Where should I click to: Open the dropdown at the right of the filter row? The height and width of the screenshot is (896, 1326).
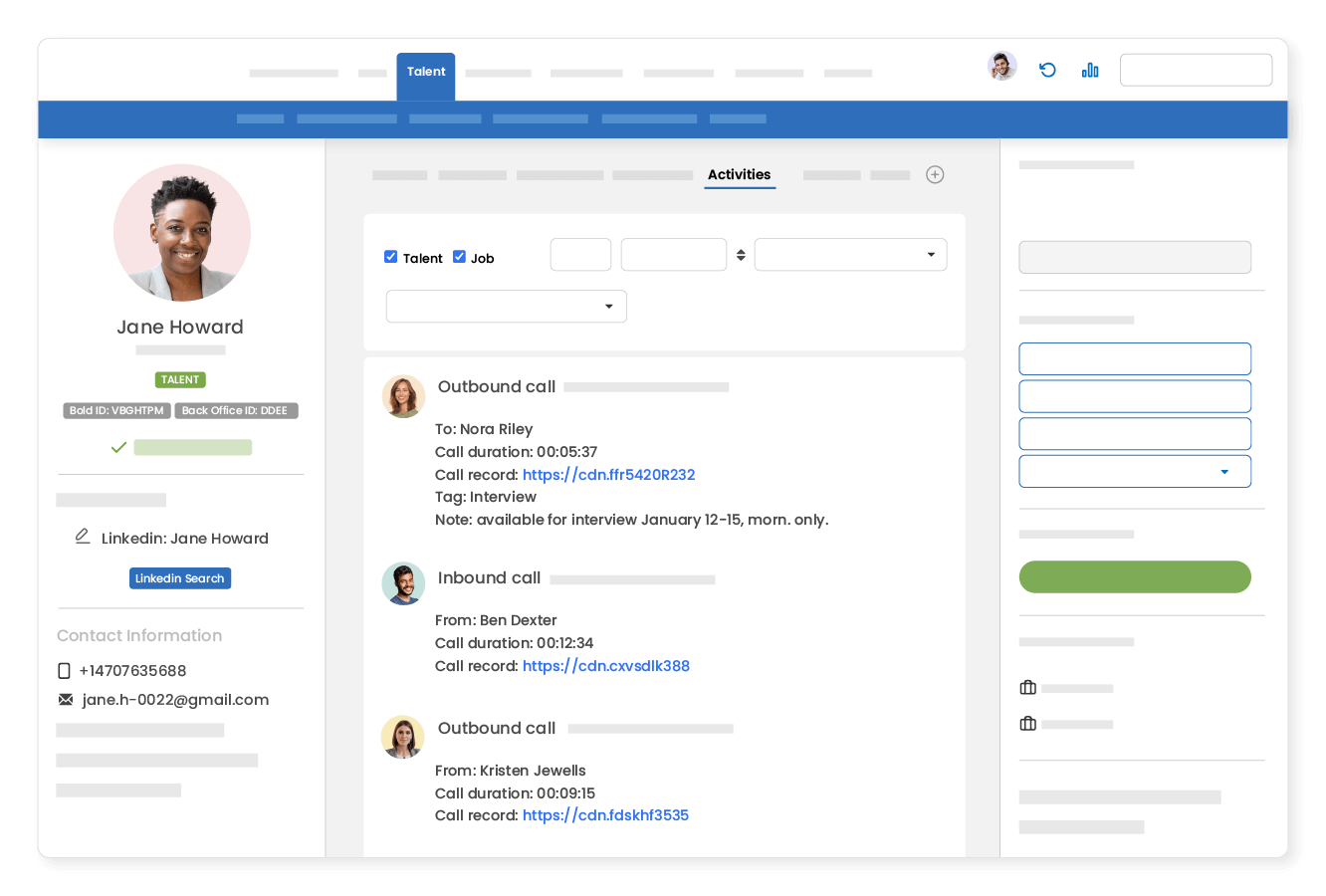850,255
